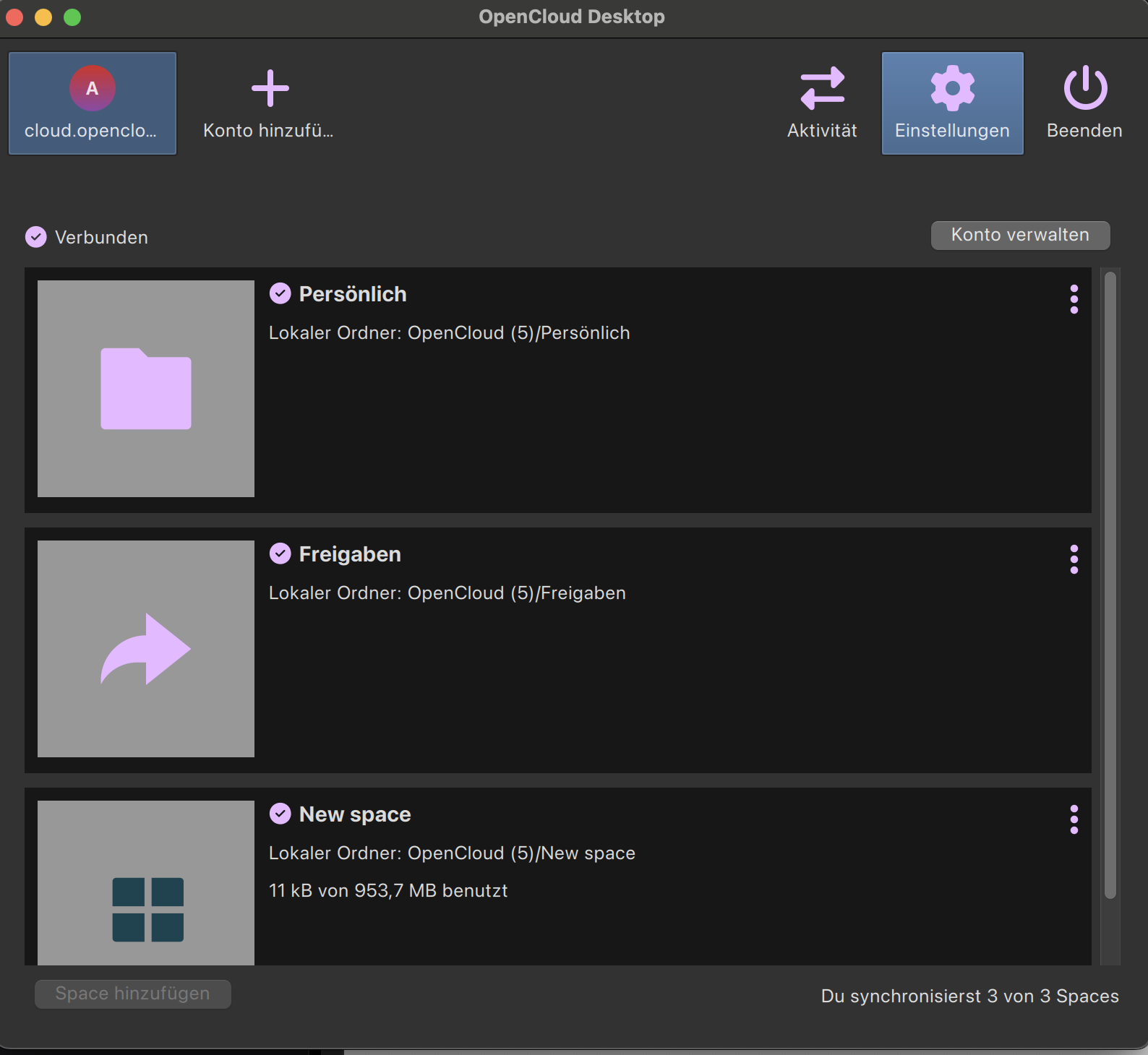Open the three-dot menu for New space
1148x1055 pixels.
coord(1074,819)
